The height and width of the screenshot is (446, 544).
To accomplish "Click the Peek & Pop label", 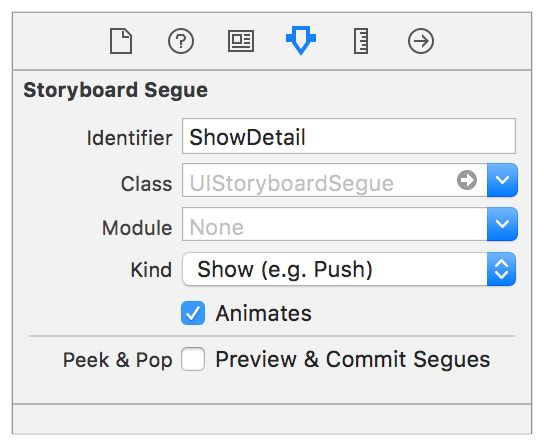I will (118, 360).
